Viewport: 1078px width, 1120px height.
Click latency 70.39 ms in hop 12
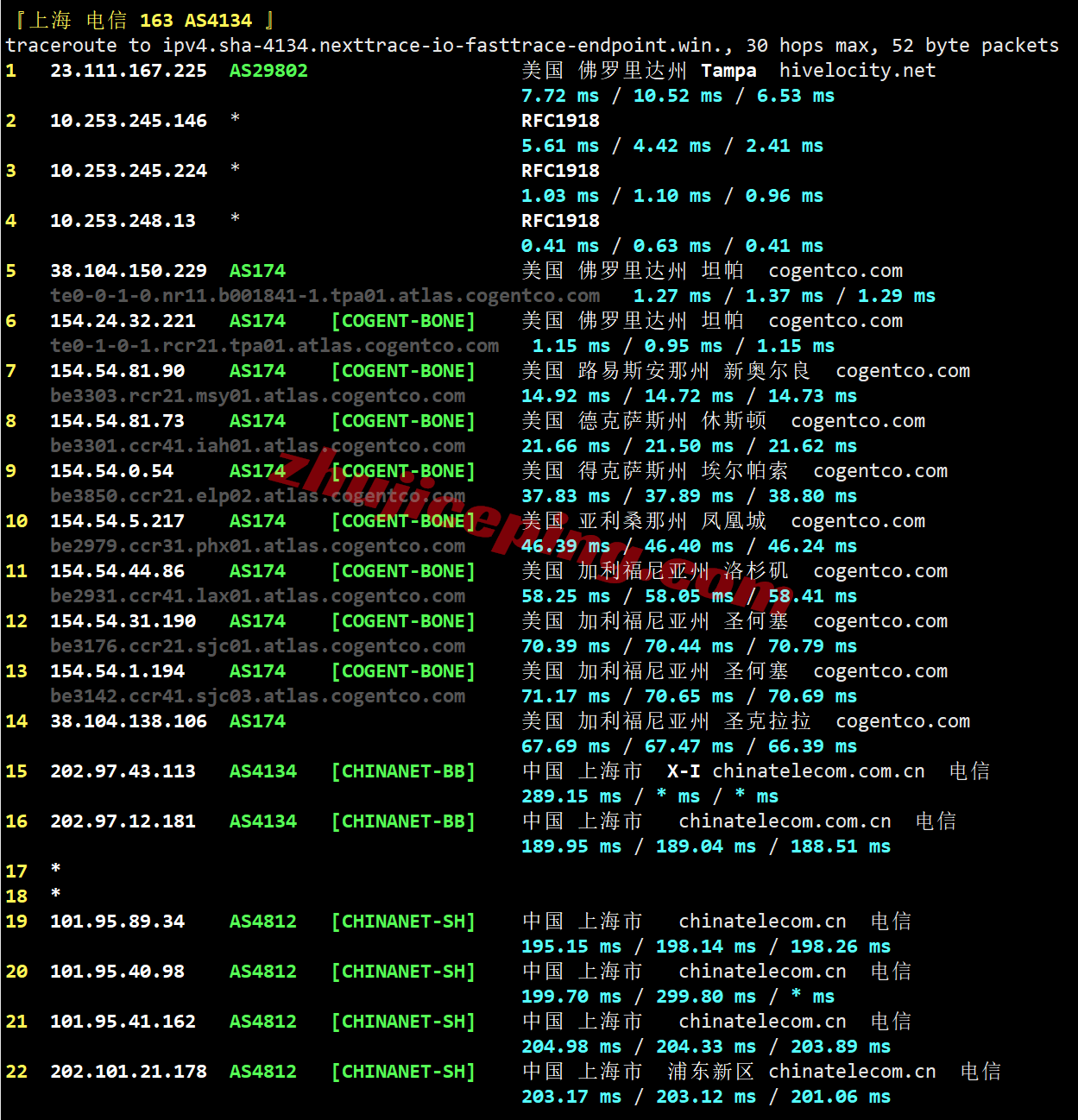tap(566, 646)
